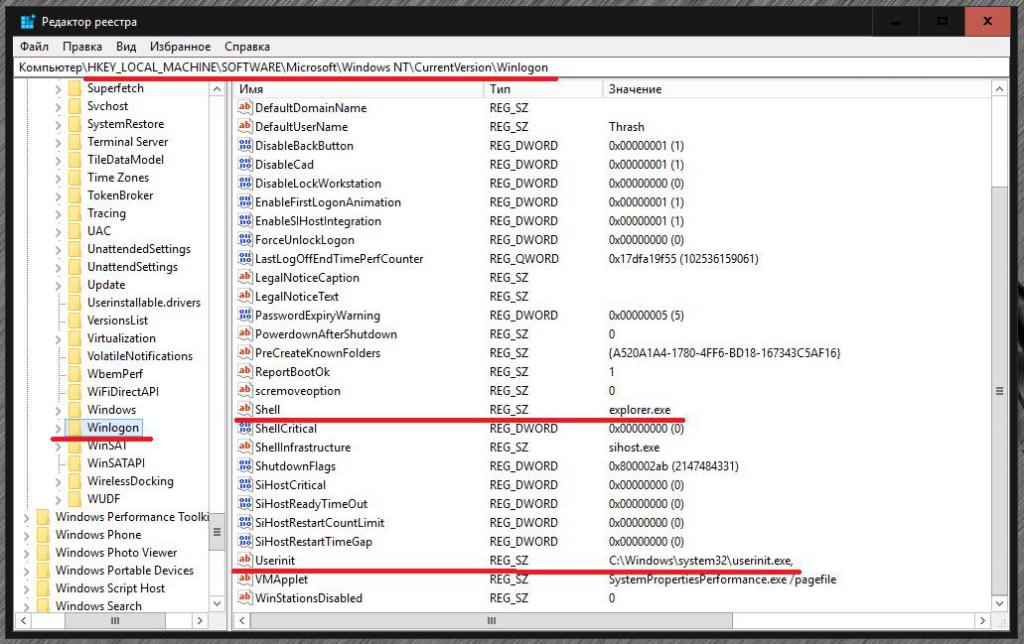Sort values by Имя column header
This screenshot has width=1024, height=644.
point(358,89)
